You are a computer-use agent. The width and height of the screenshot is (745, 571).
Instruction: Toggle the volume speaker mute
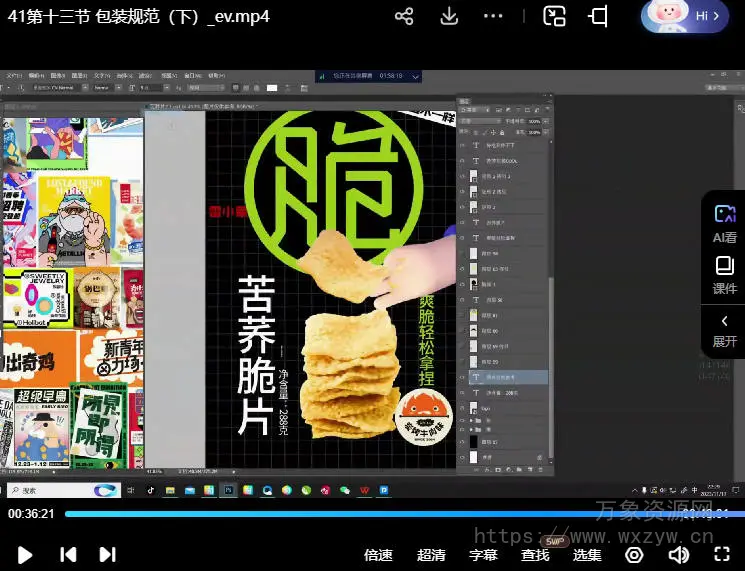(x=679, y=554)
